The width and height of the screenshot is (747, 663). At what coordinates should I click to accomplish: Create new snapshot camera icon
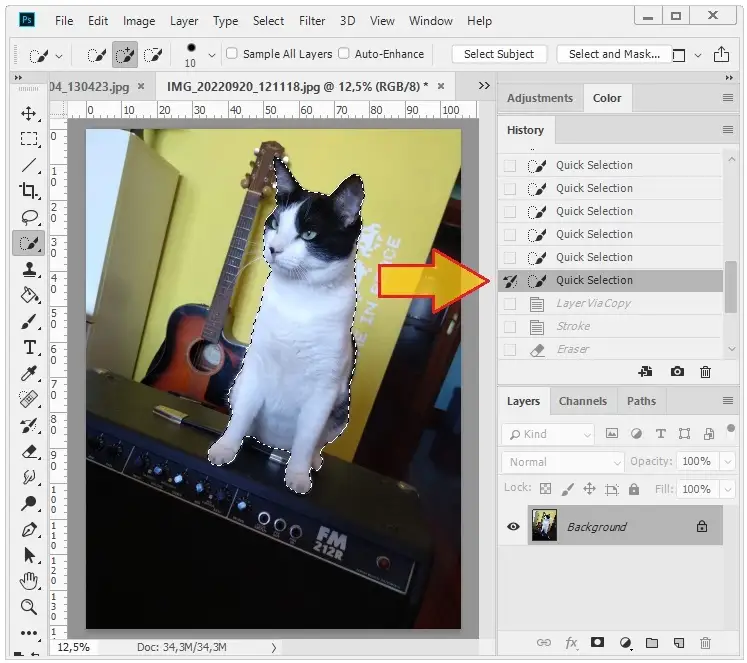click(677, 372)
